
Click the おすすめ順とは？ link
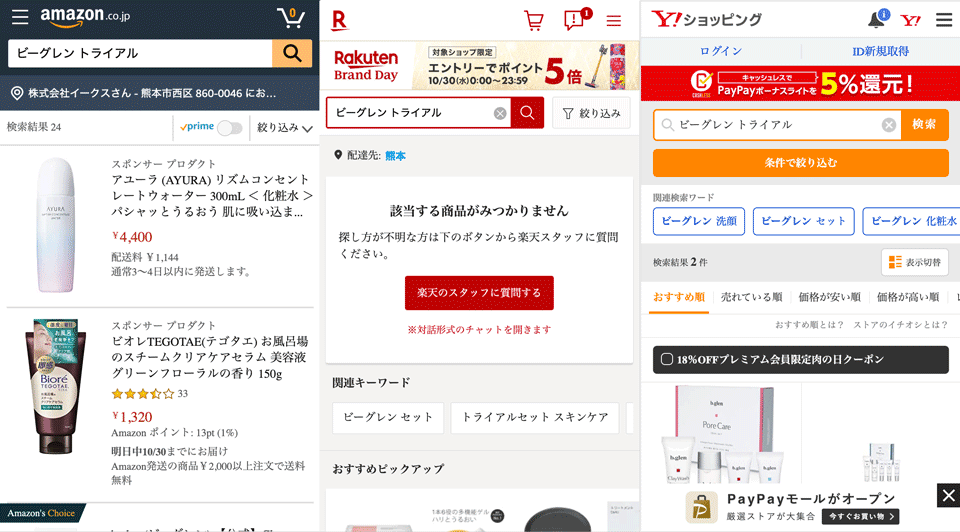pyautogui.click(x=809, y=324)
